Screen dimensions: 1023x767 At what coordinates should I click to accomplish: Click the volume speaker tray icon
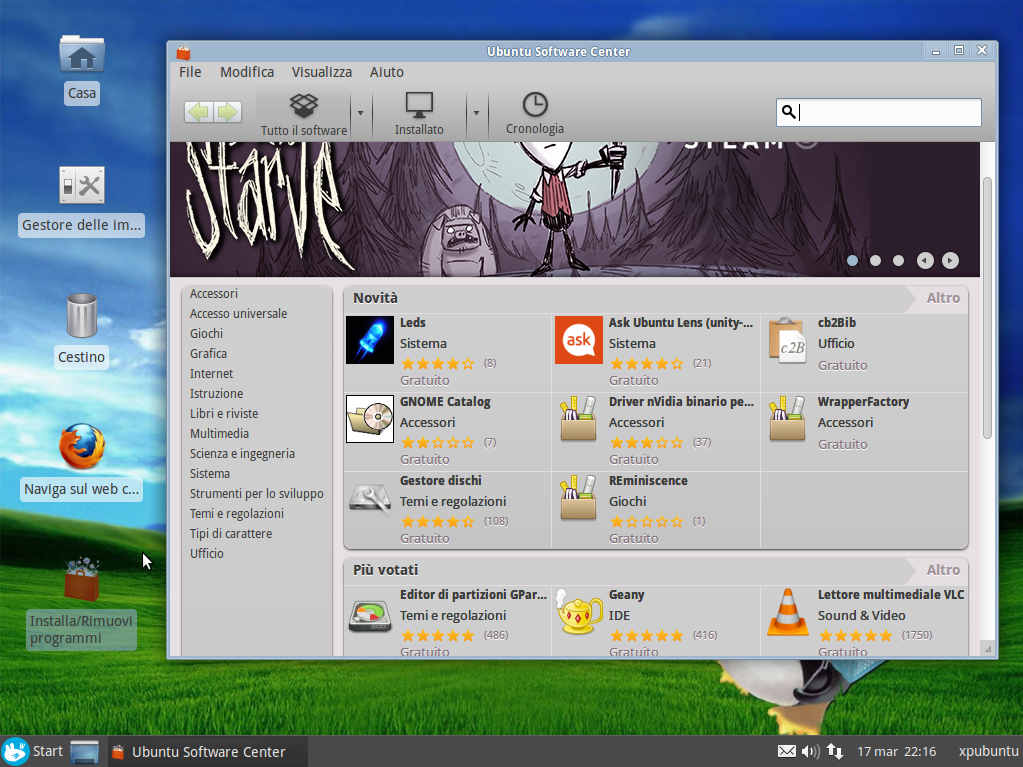tap(810, 751)
